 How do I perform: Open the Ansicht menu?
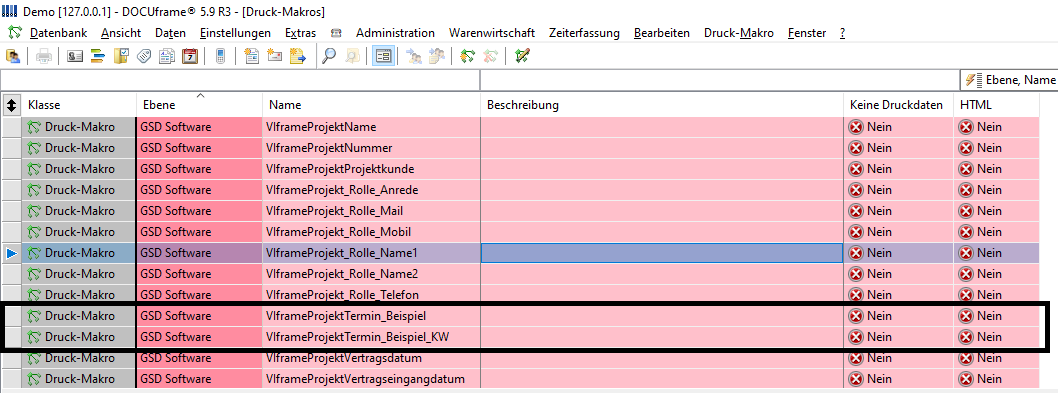121,32
